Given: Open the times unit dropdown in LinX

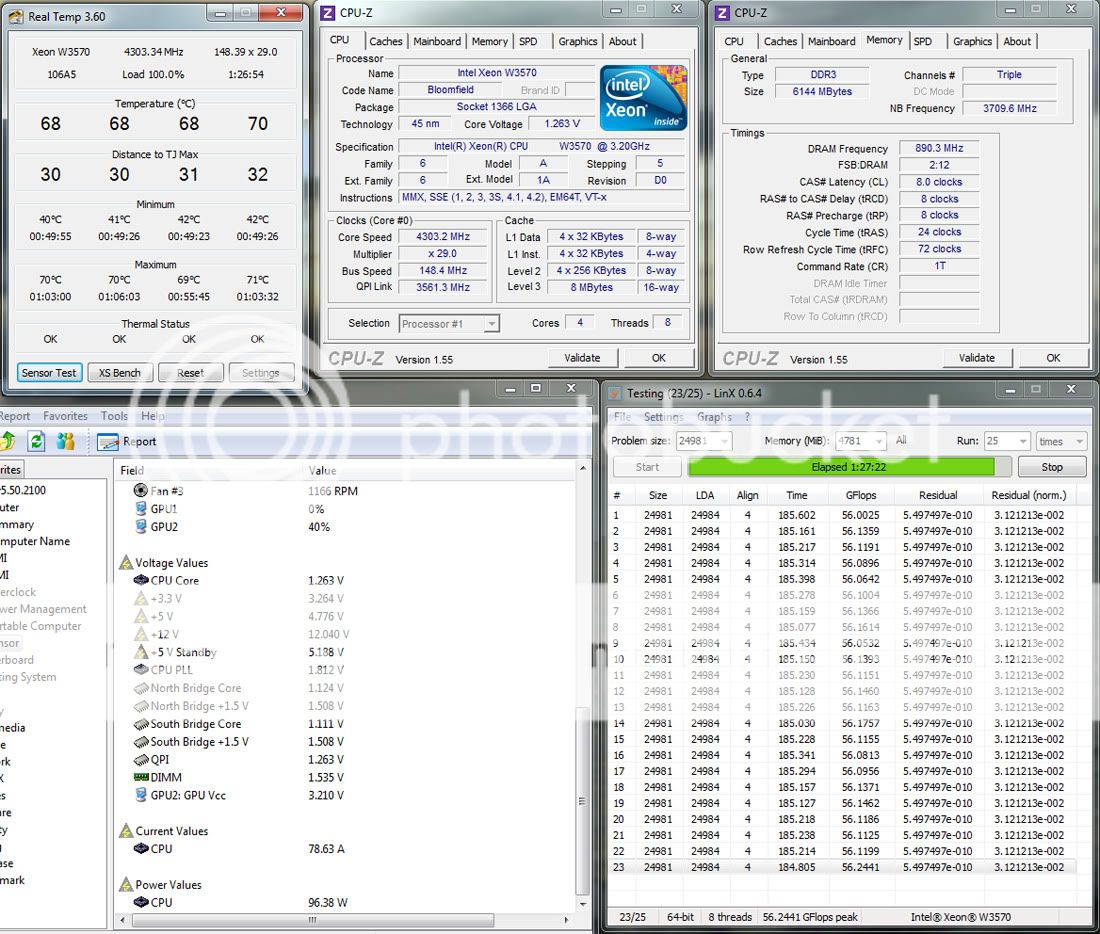Looking at the screenshot, I should (x=1079, y=441).
